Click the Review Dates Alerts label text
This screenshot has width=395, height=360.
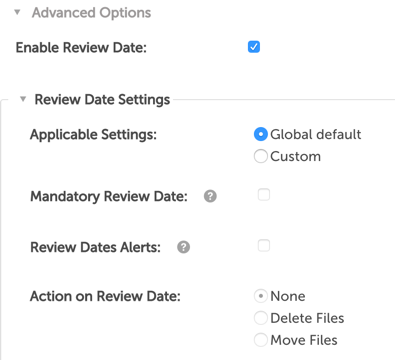coord(95,247)
